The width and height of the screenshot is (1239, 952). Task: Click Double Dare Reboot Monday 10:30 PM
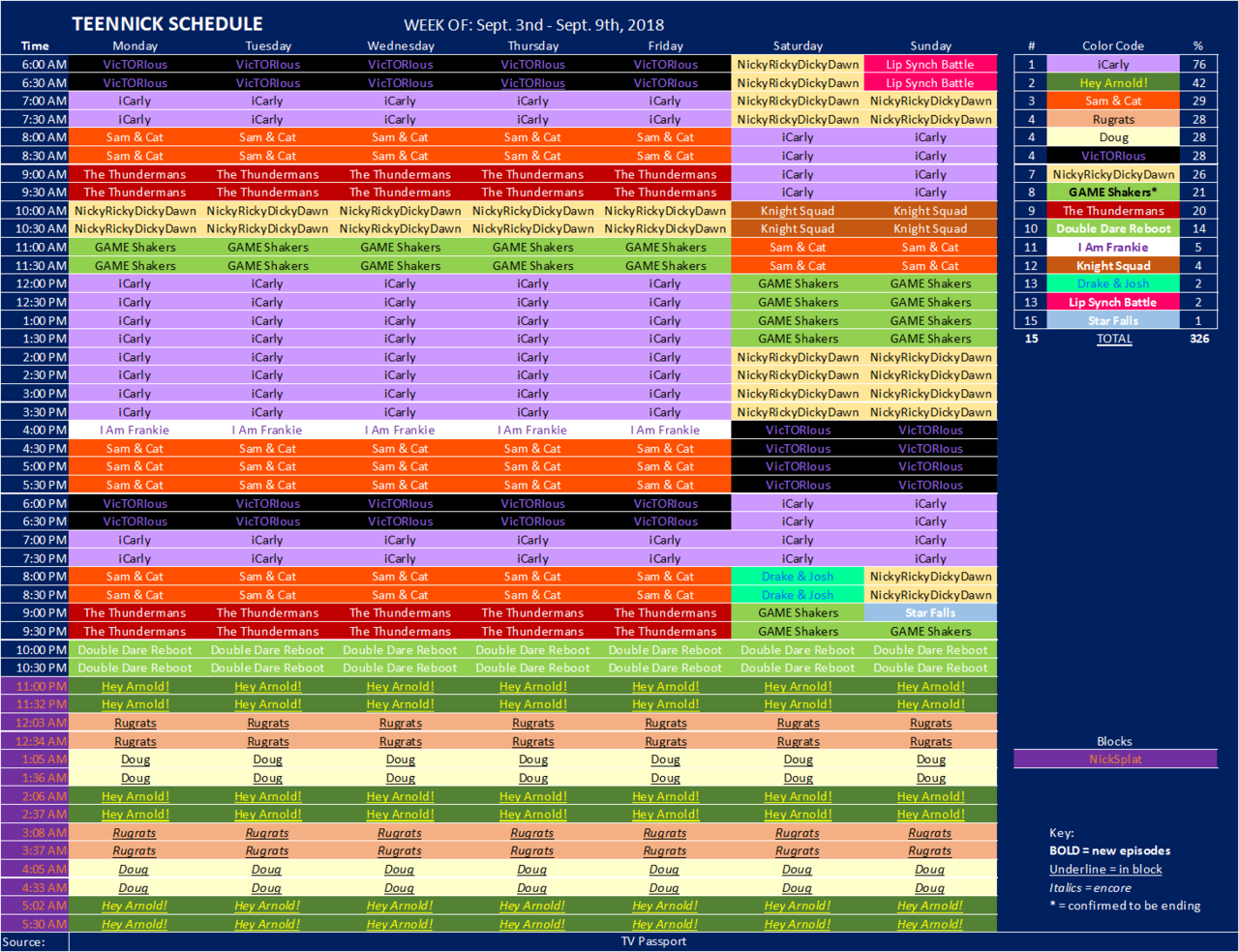coord(135,668)
